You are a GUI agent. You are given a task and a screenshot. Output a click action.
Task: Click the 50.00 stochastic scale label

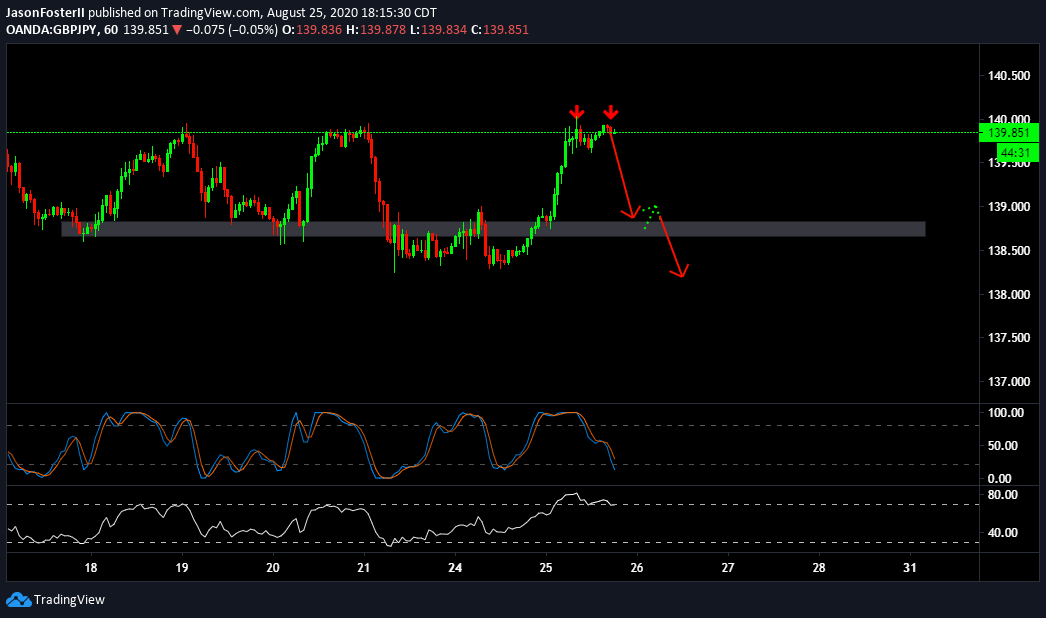[x=1003, y=446]
